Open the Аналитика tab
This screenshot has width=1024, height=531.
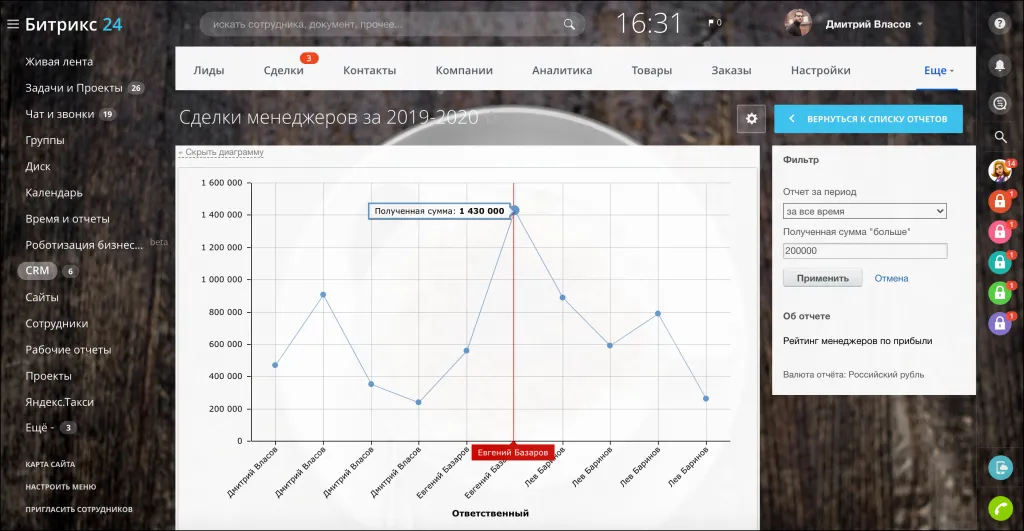point(561,71)
